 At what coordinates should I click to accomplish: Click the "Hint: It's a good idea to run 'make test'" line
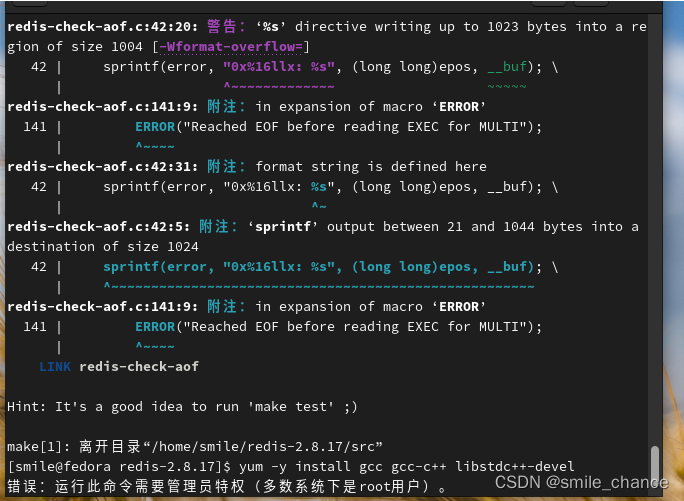coord(182,407)
